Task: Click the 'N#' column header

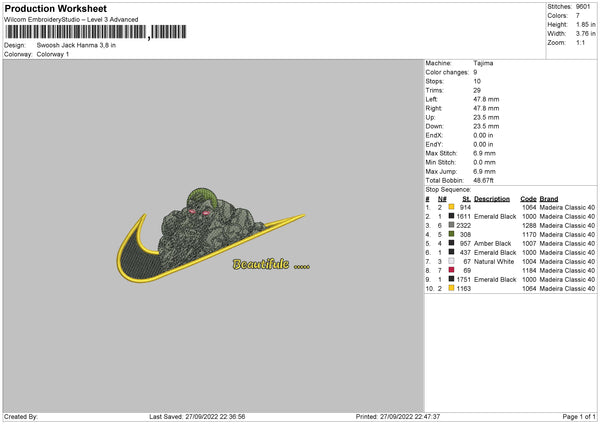Action: (x=442, y=199)
